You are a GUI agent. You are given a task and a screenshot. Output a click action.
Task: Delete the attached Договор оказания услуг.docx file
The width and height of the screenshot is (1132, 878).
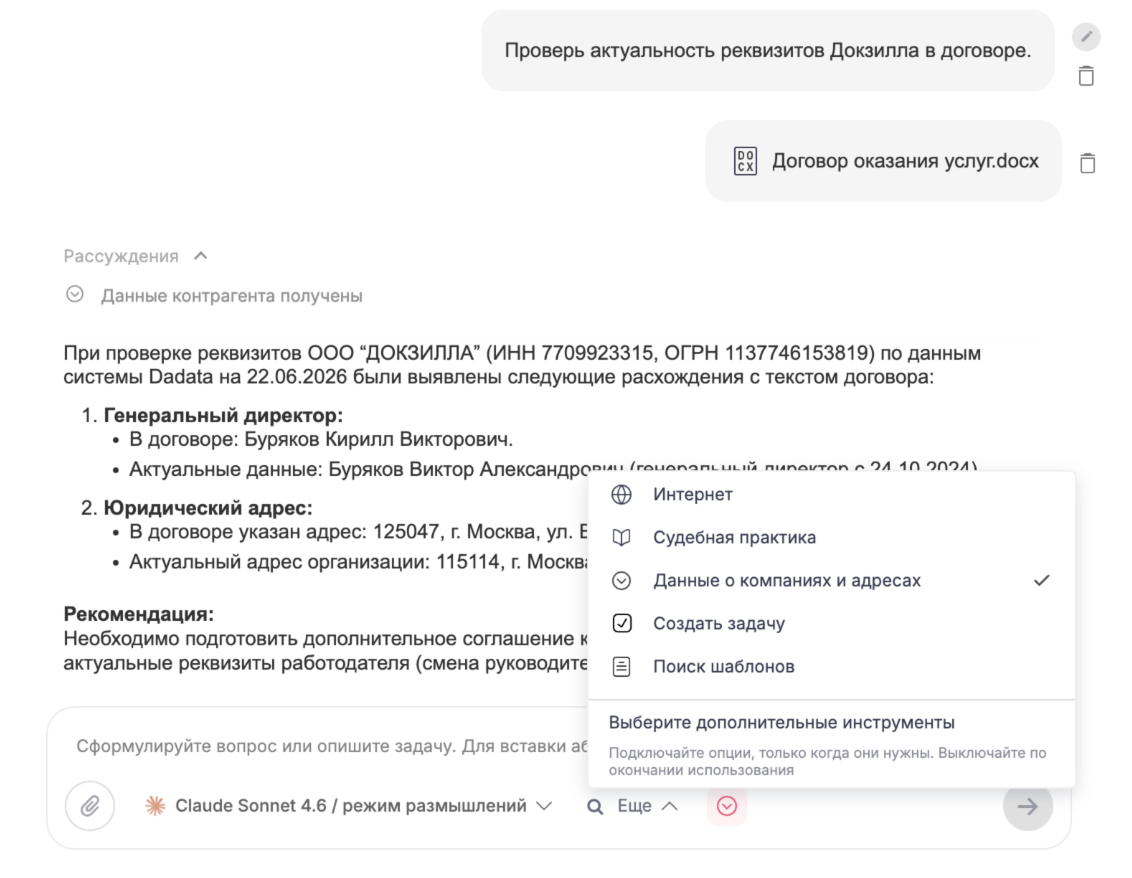(x=1087, y=163)
